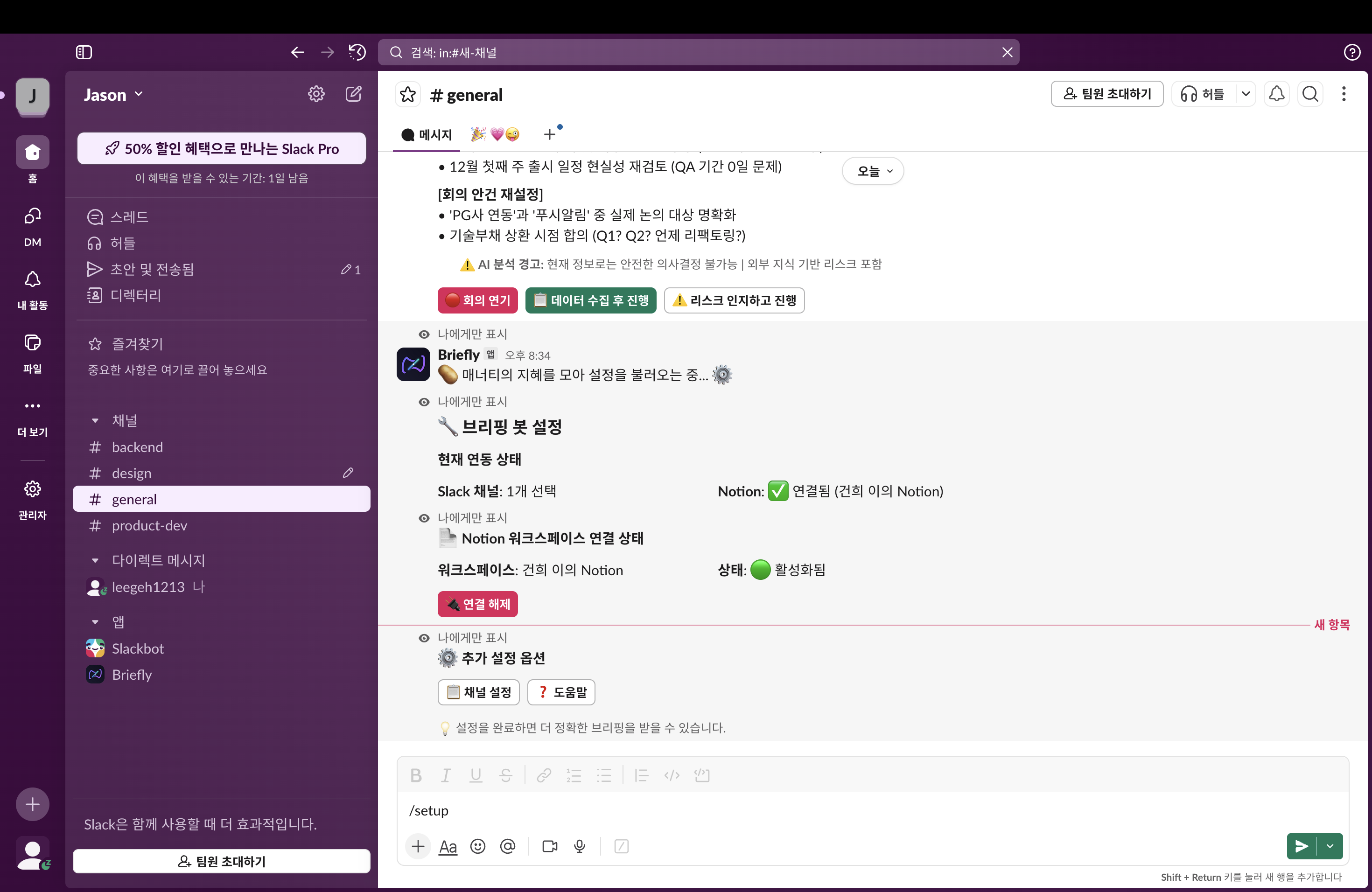1372x892 pixels.
Task: Click the red 회의 연기 button
Action: coord(477,300)
